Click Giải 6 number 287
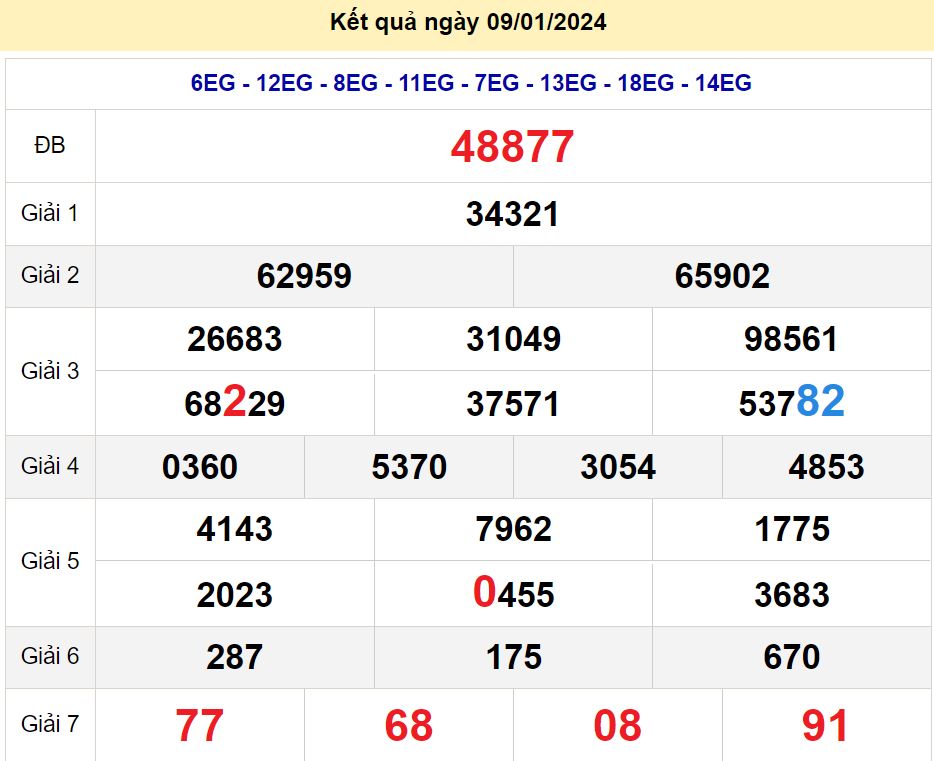934x761 pixels. pyautogui.click(x=235, y=657)
